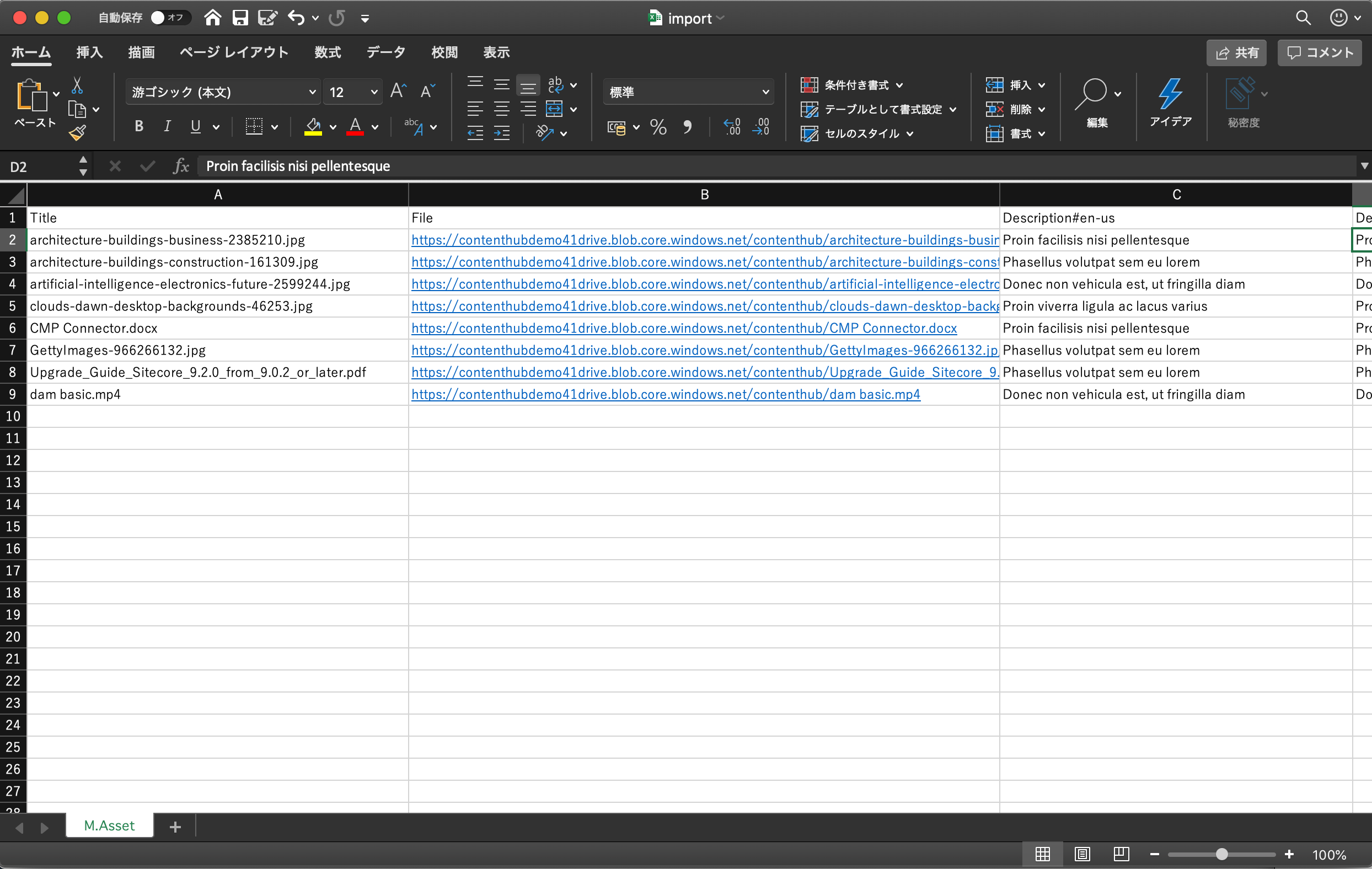This screenshot has width=1372, height=869.
Task: Click the zoom slider handle
Action: tap(1221, 854)
